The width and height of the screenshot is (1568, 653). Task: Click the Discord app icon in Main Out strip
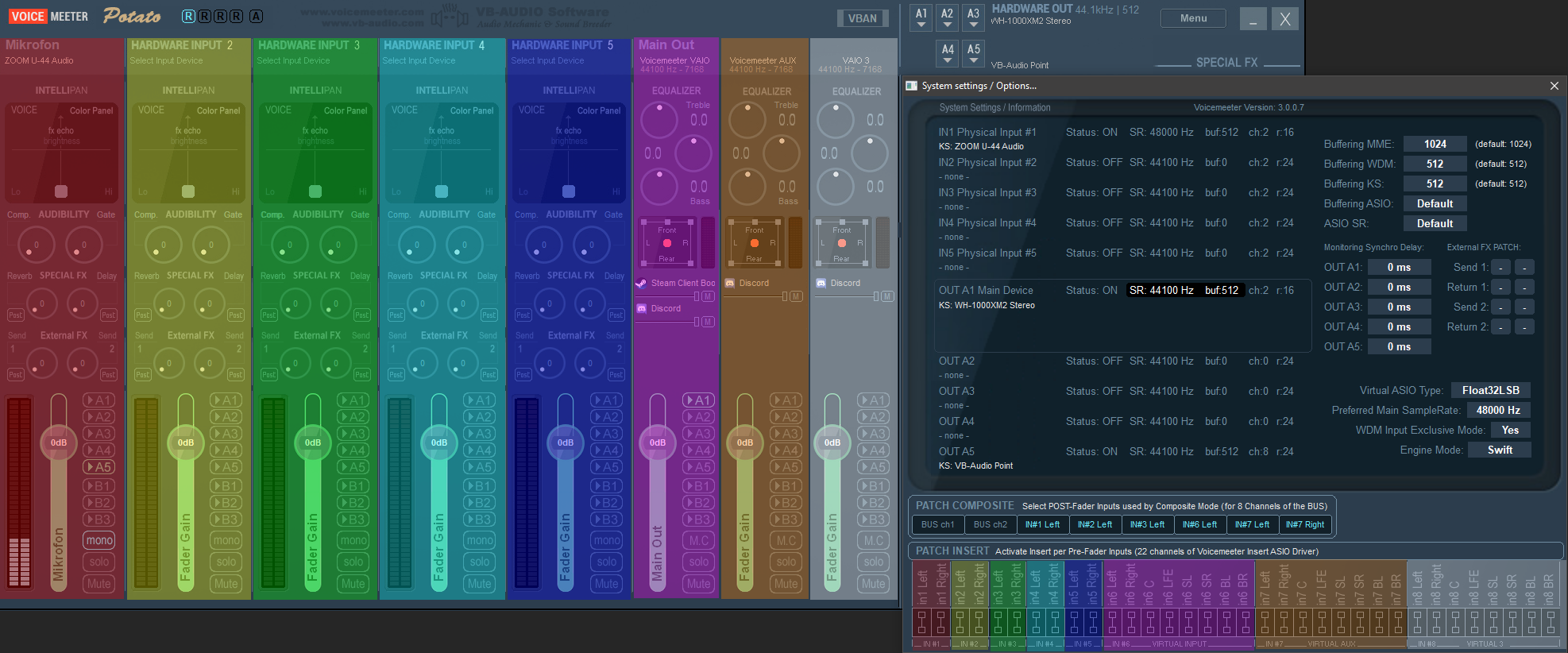pos(641,308)
